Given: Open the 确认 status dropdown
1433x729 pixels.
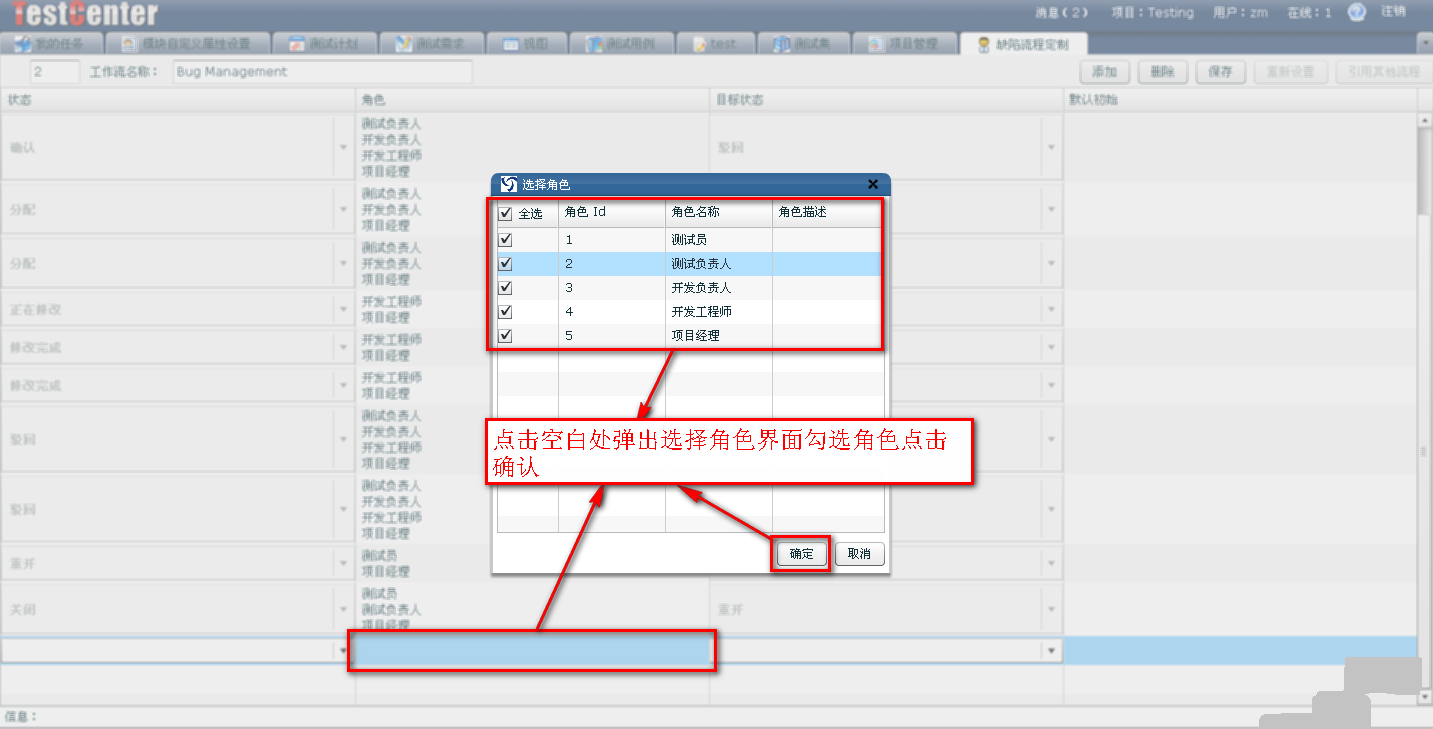Looking at the screenshot, I should click(x=343, y=147).
